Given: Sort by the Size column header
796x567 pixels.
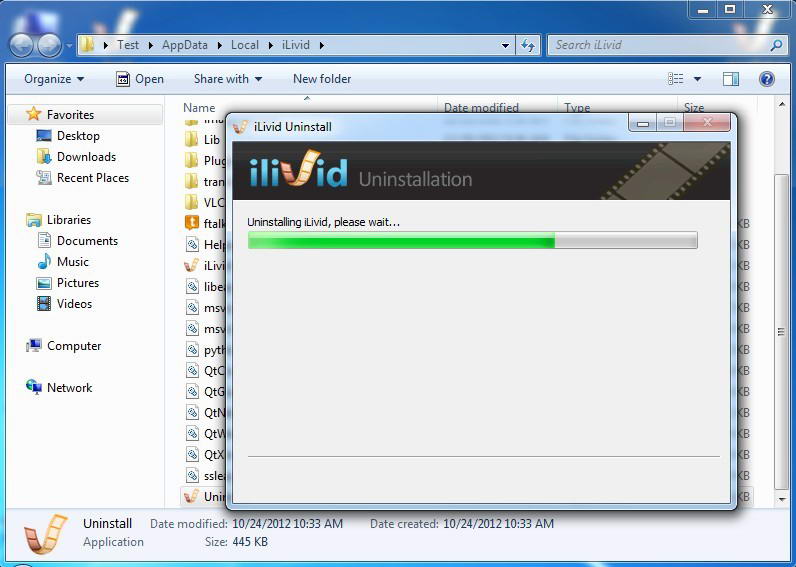Looking at the screenshot, I should pyautogui.click(x=693, y=107).
